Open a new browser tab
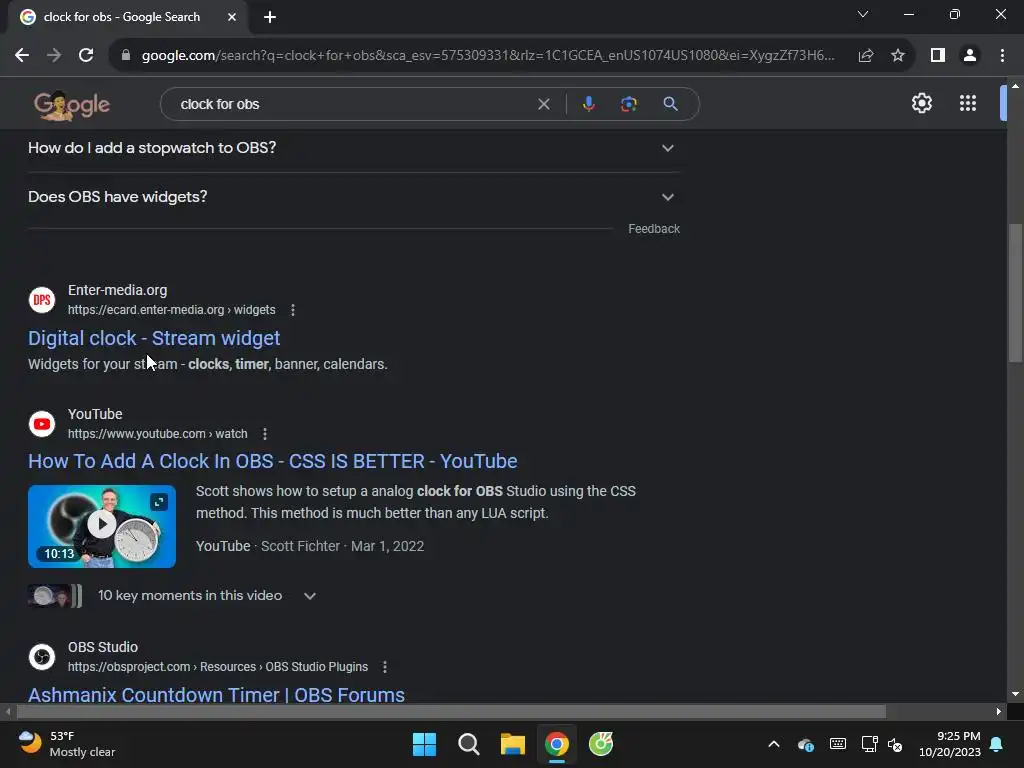 click(x=270, y=17)
